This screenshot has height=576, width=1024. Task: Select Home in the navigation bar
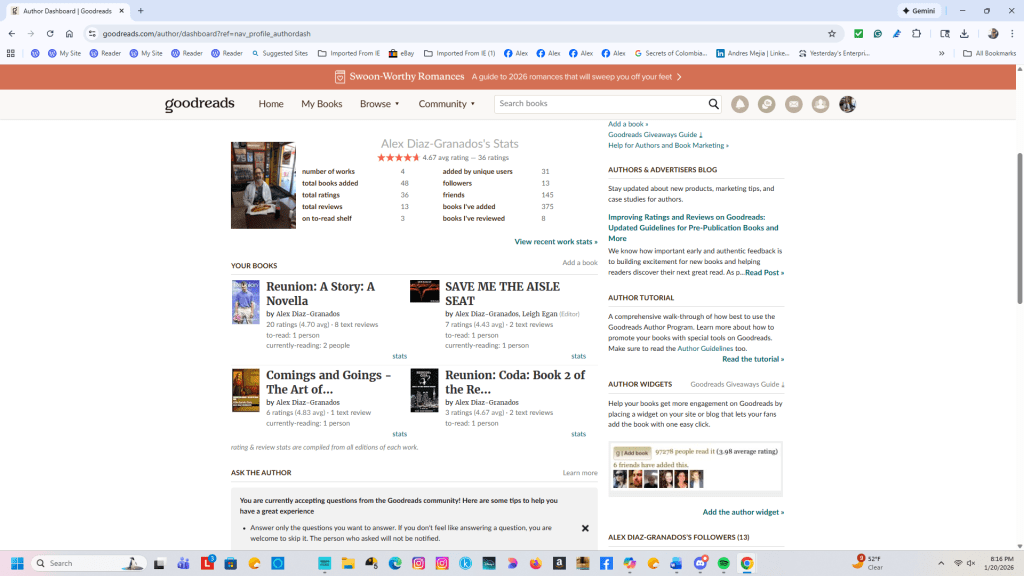pyautogui.click(x=271, y=104)
